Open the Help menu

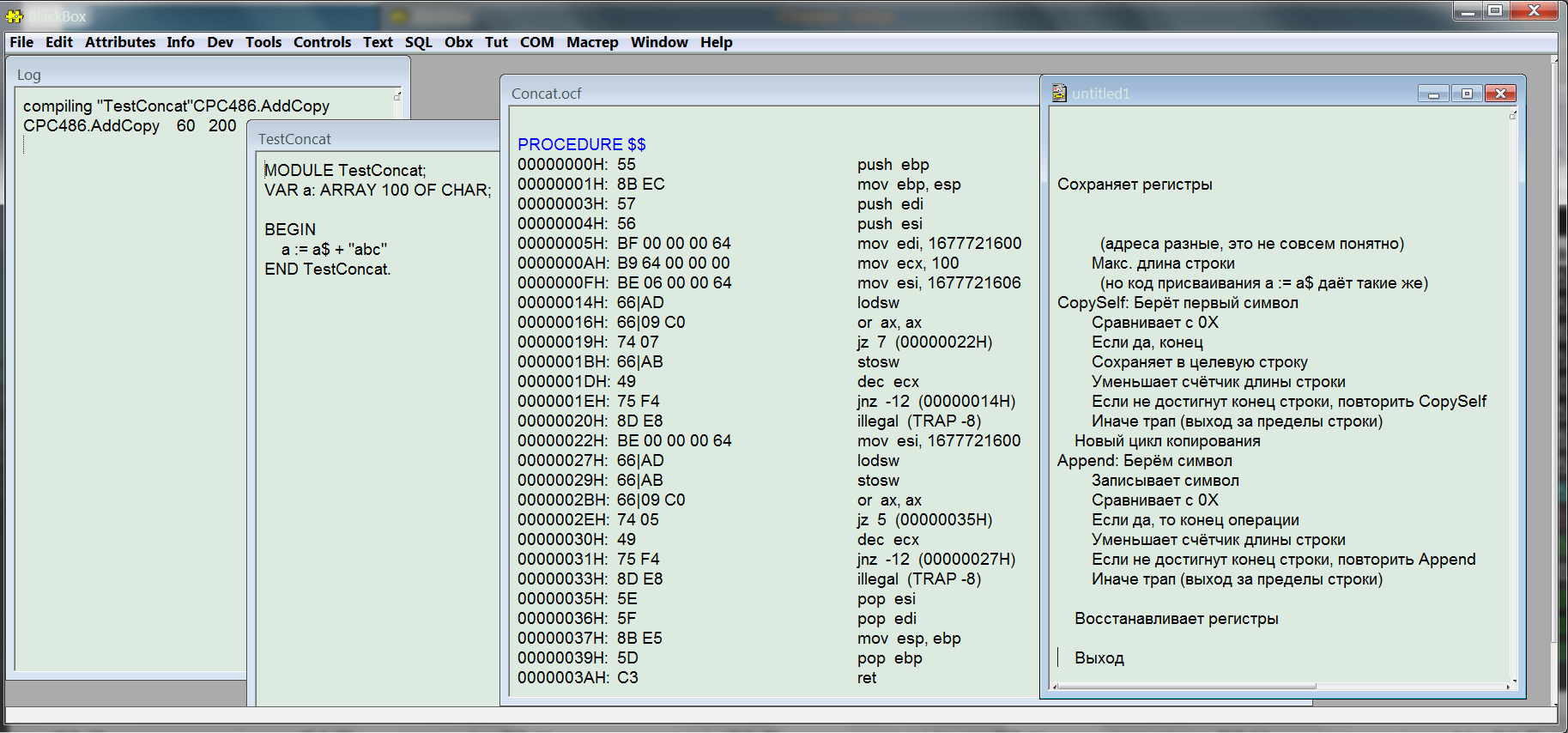pos(716,42)
